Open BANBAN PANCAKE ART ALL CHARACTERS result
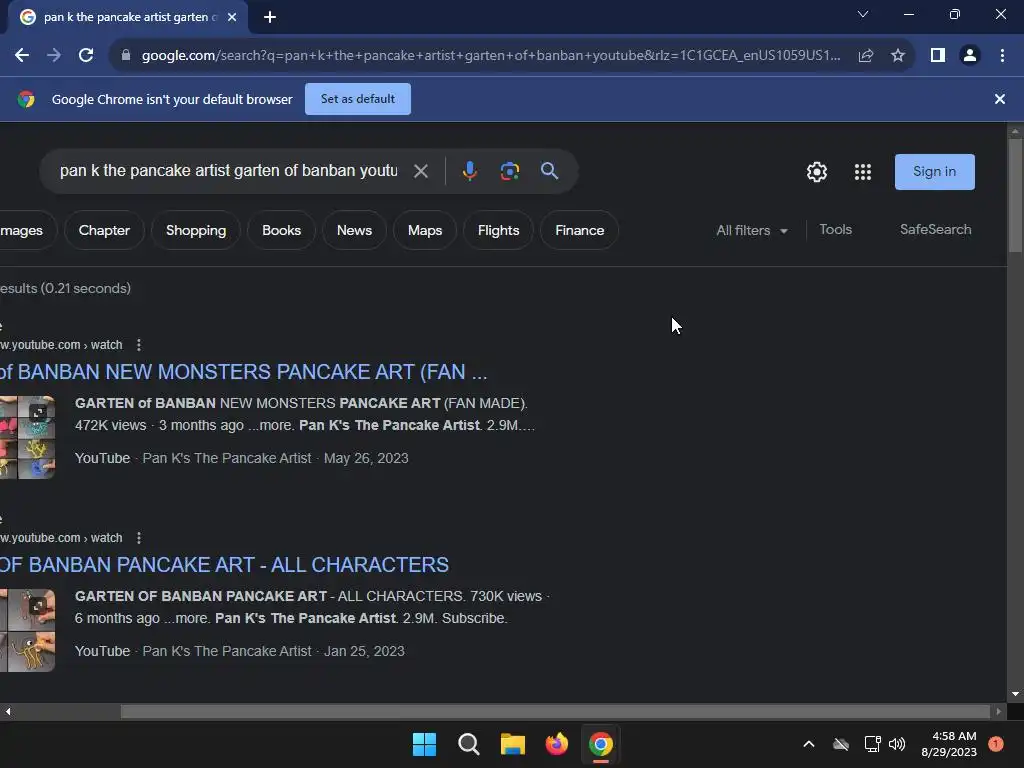The width and height of the screenshot is (1024, 768). click(224, 565)
